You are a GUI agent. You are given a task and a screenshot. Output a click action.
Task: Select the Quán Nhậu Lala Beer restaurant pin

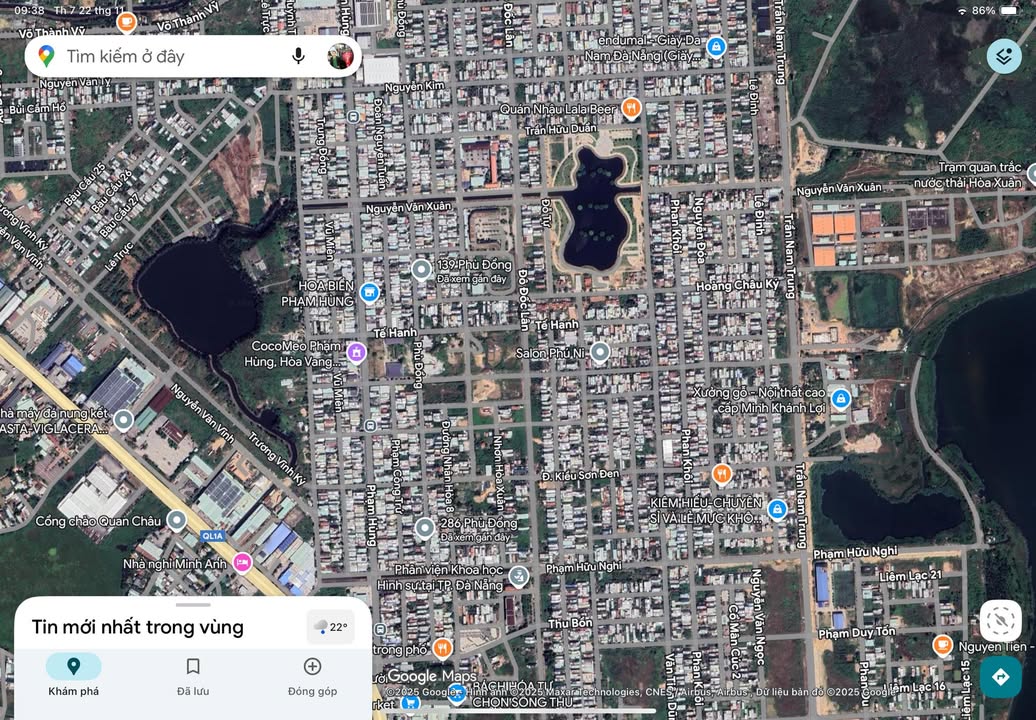pyautogui.click(x=629, y=108)
